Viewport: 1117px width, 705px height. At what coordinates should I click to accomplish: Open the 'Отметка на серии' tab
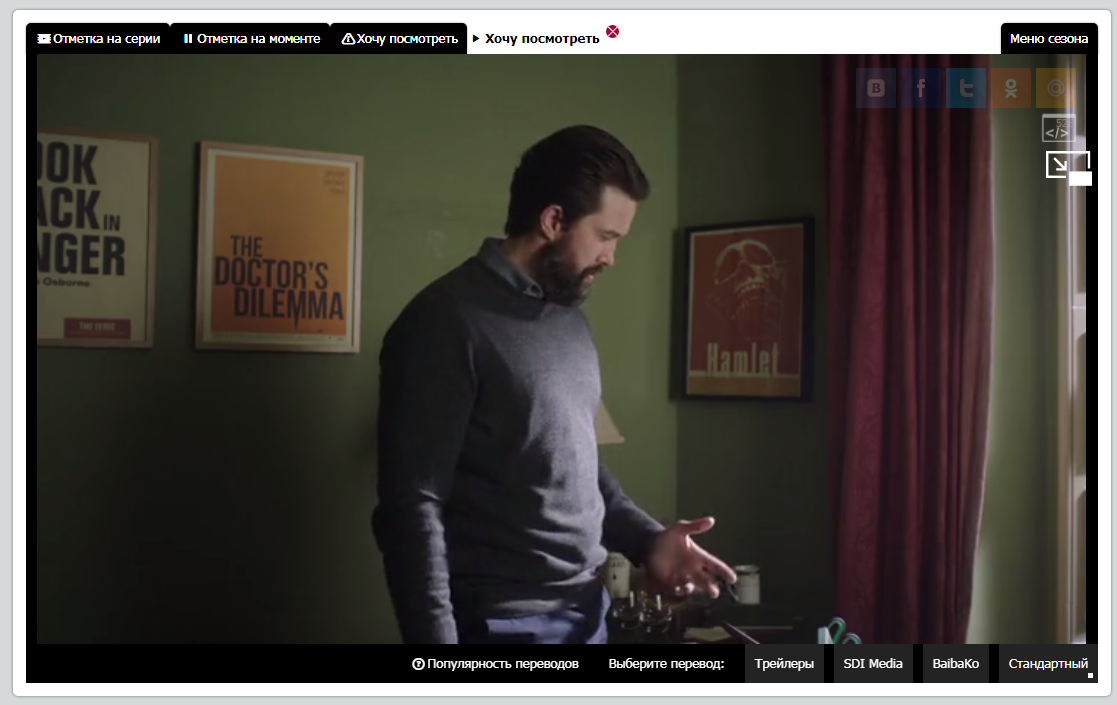click(98, 38)
